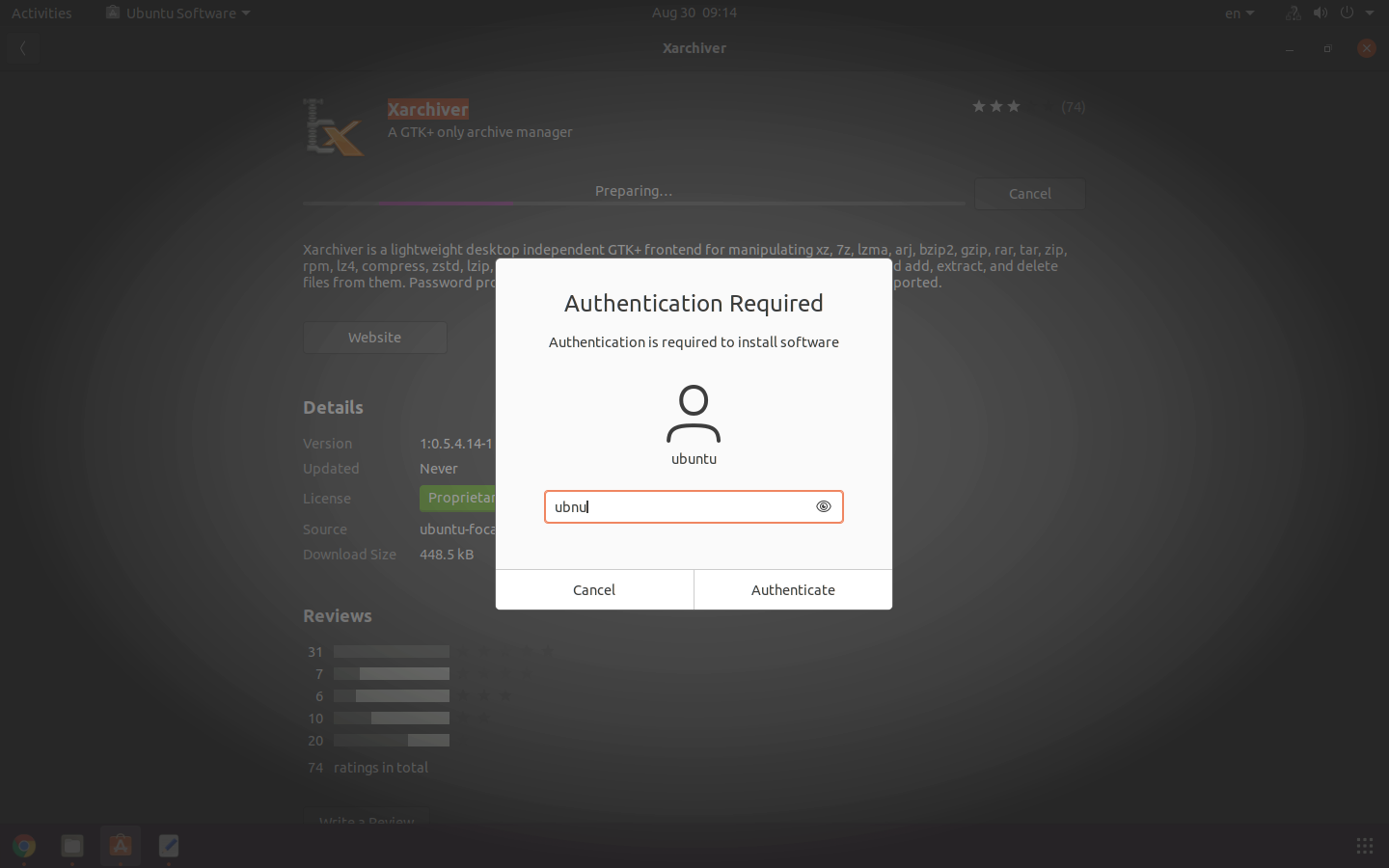Toggle password visibility eye icon

[823, 506]
